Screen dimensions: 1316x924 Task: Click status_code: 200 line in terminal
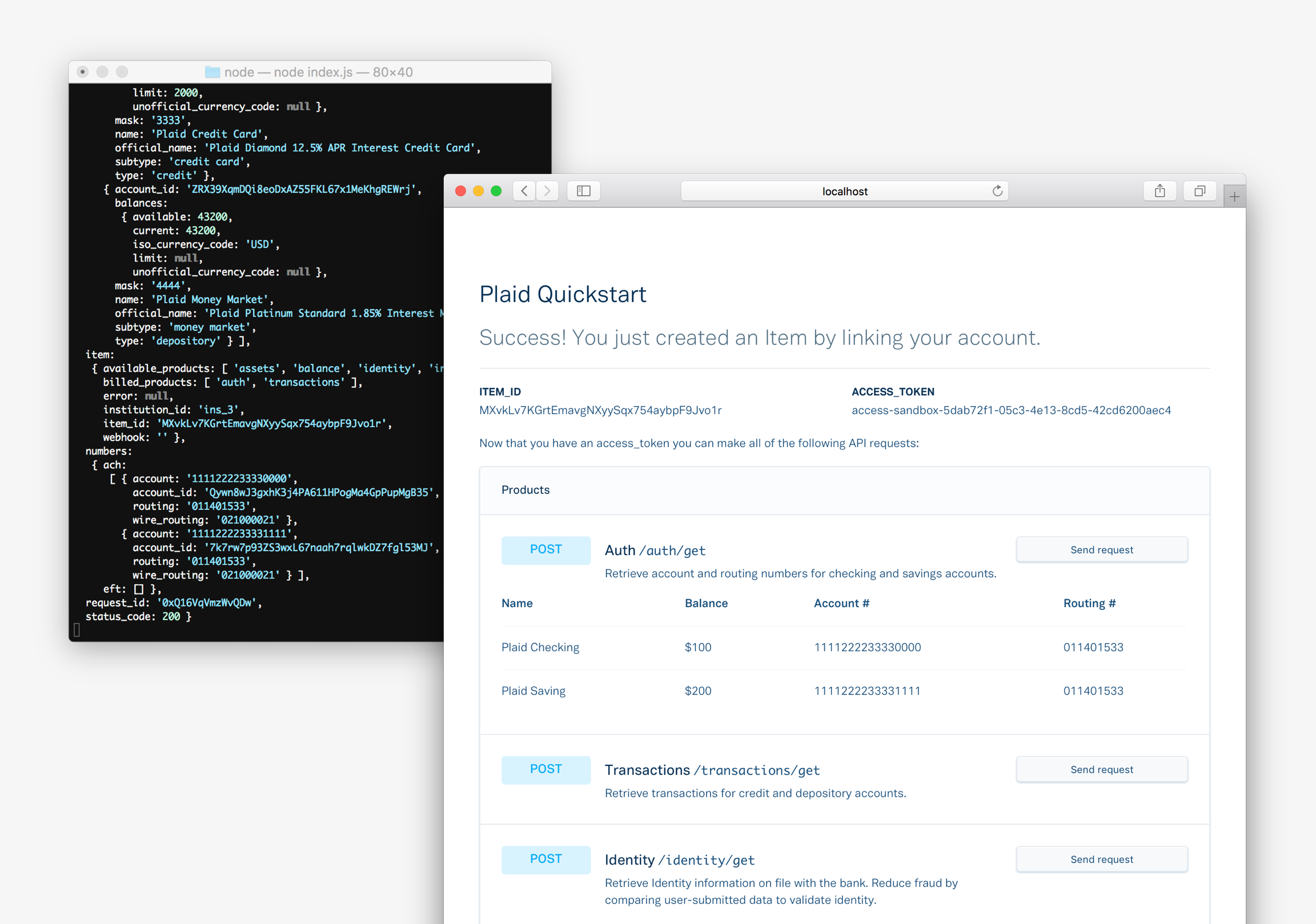point(138,616)
